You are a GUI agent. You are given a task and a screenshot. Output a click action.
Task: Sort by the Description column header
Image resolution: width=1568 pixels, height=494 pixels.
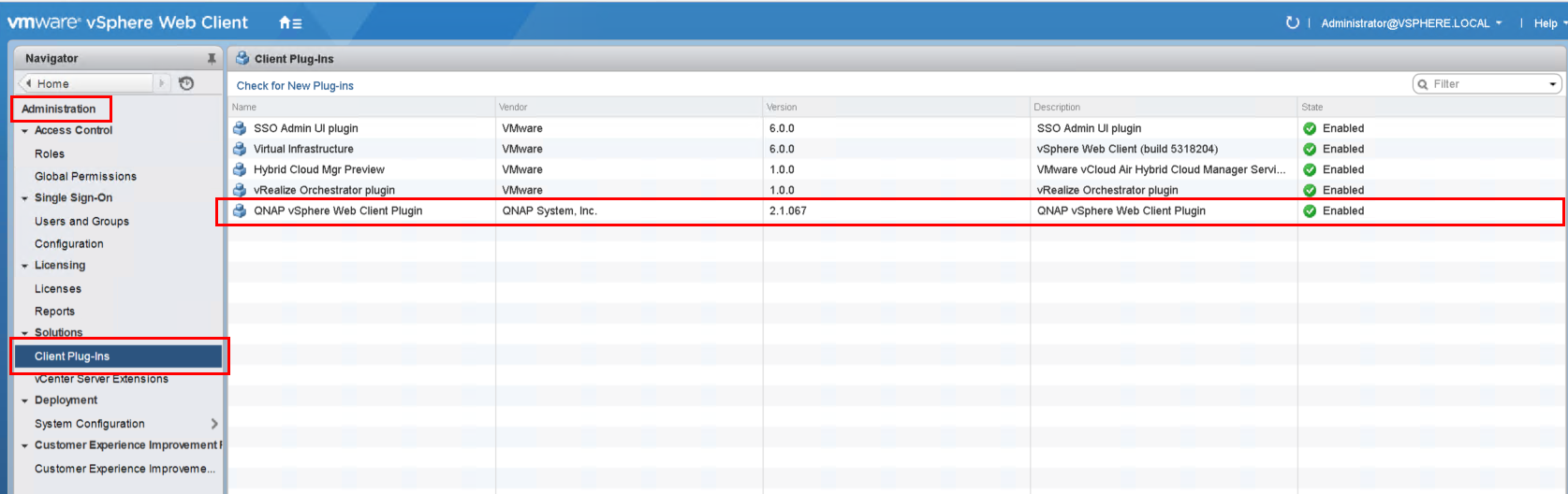[x=1164, y=107]
